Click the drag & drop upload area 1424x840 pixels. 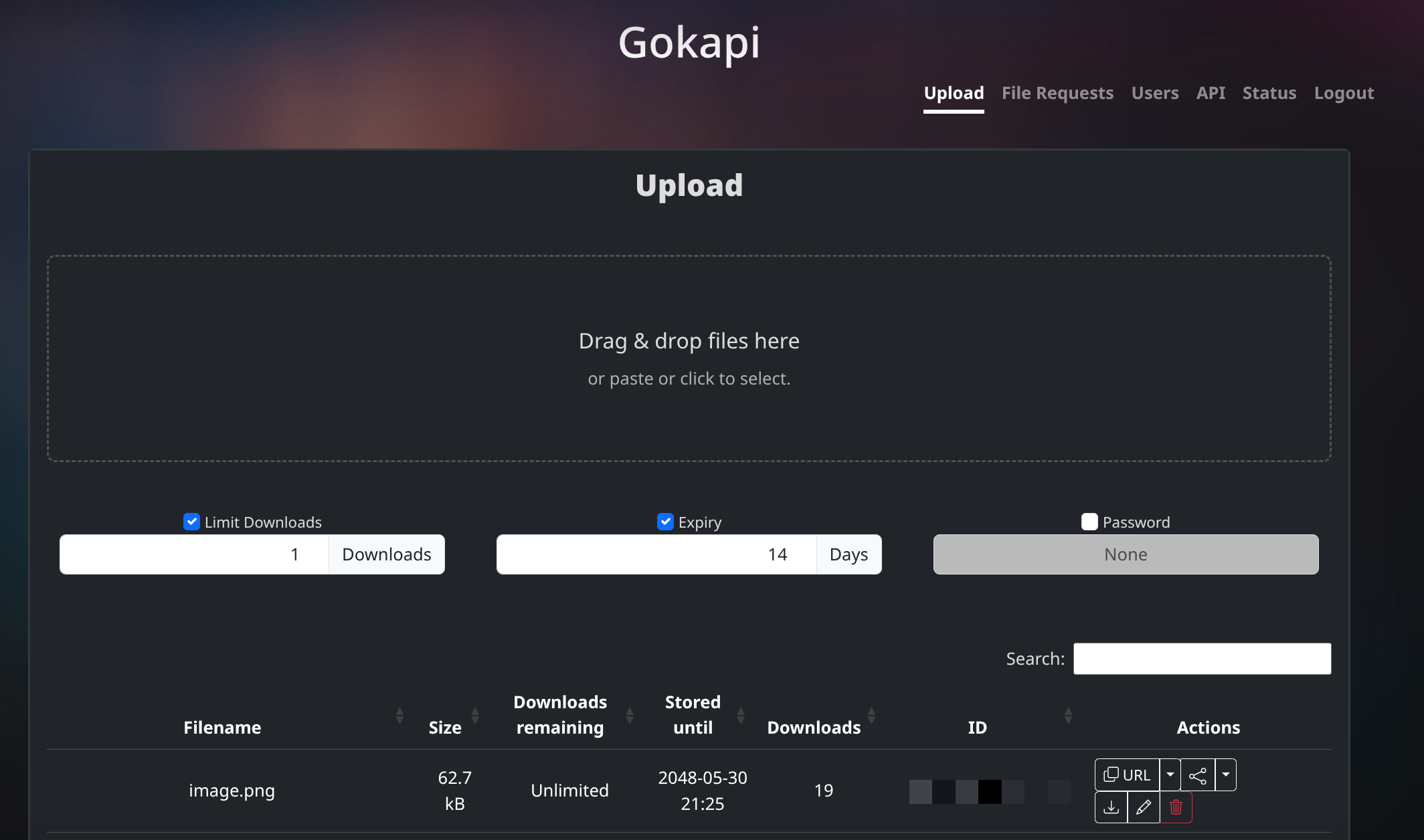689,358
